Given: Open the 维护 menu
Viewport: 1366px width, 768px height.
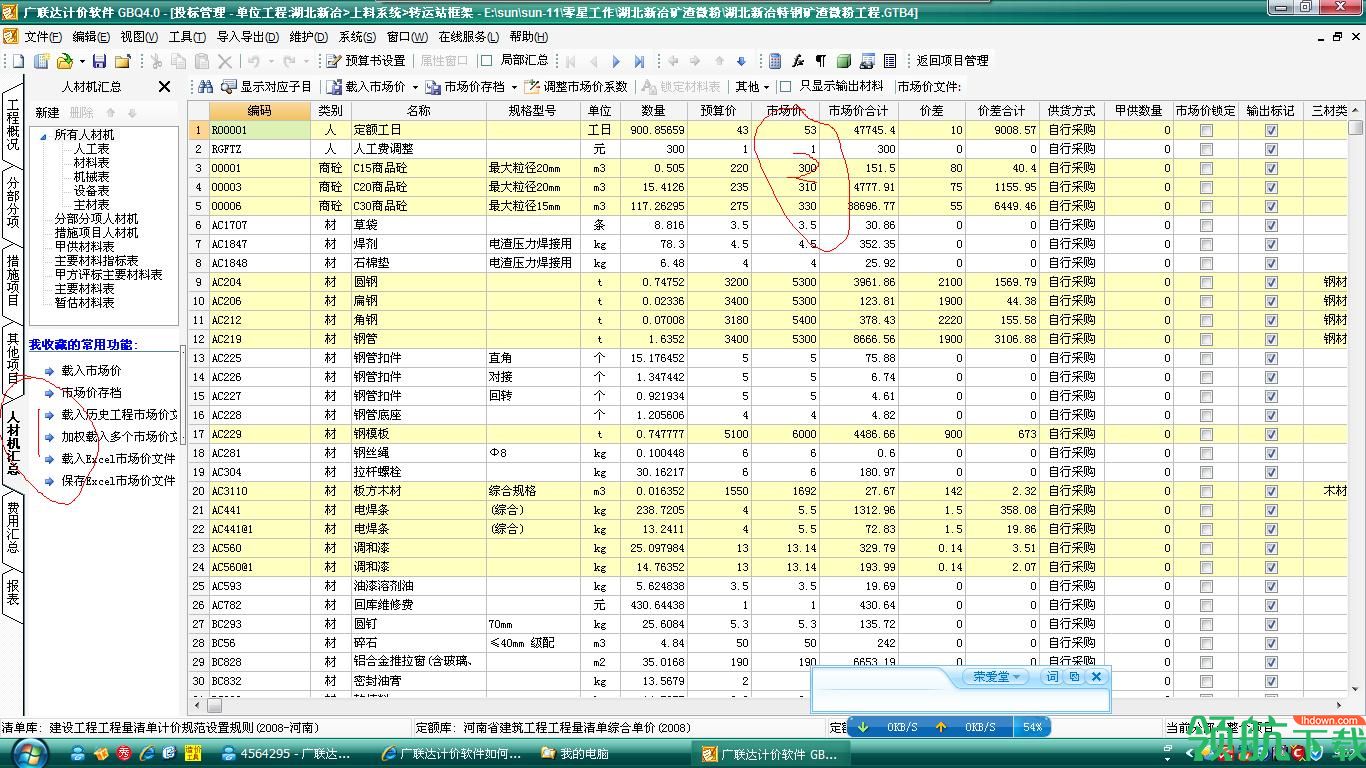Looking at the screenshot, I should (x=309, y=36).
